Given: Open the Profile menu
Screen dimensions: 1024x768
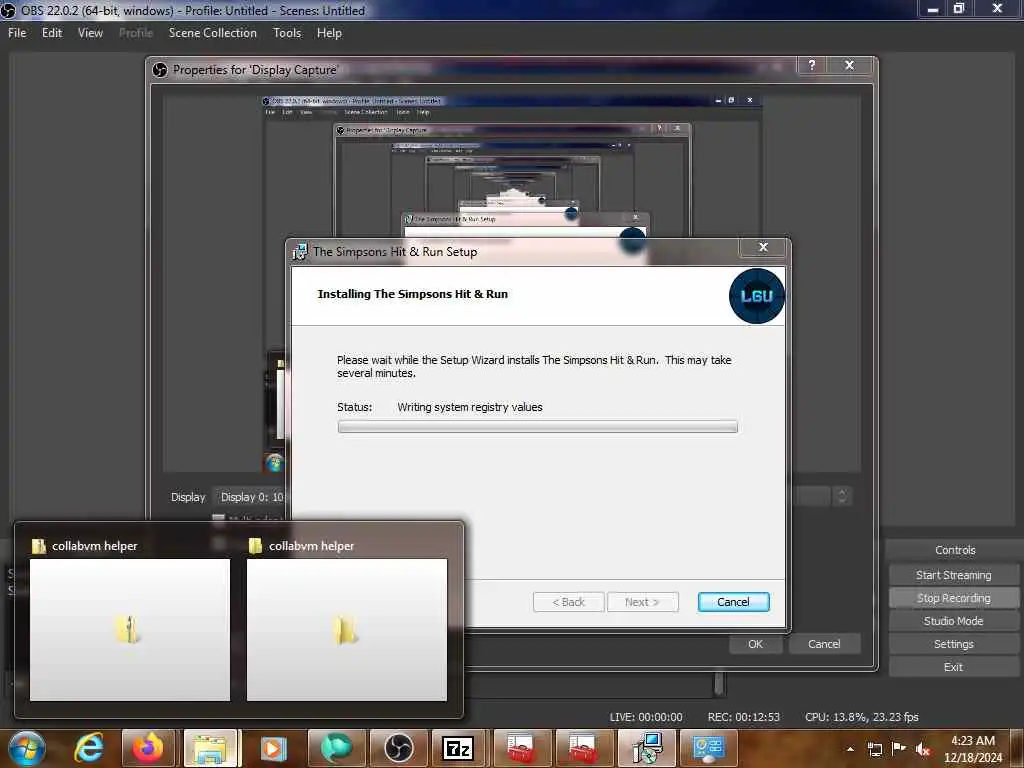Looking at the screenshot, I should pos(136,33).
